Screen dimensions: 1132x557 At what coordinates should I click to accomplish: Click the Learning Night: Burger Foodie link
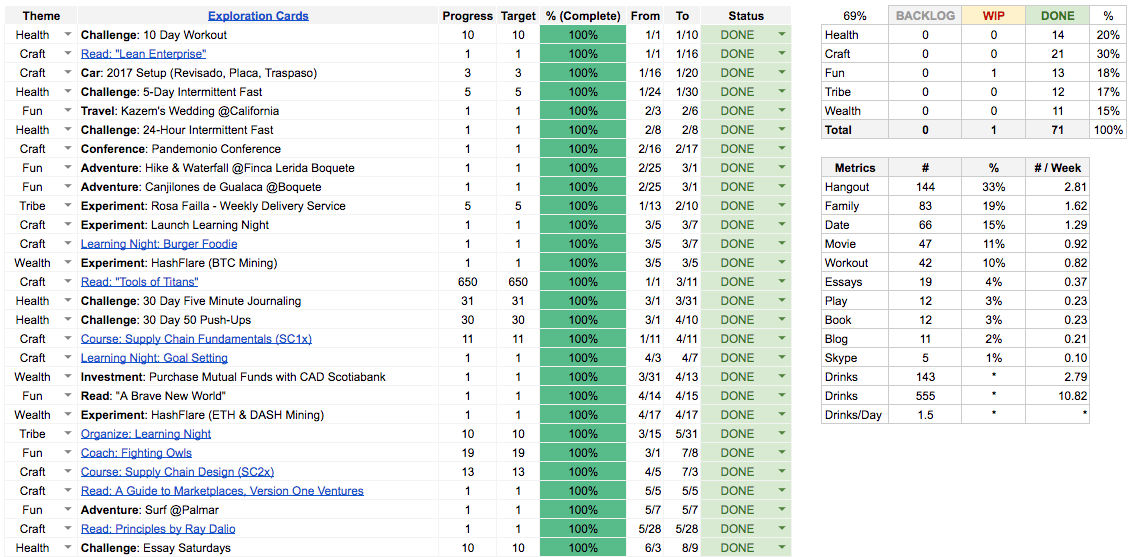point(159,244)
